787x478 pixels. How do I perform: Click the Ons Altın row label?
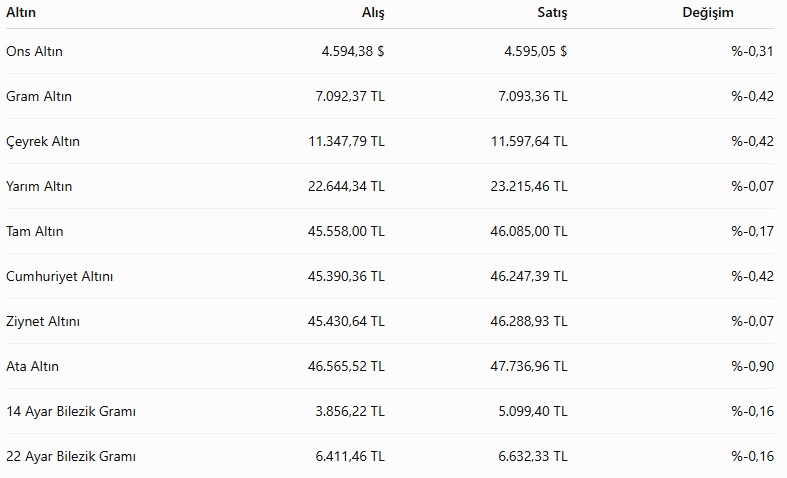point(34,51)
